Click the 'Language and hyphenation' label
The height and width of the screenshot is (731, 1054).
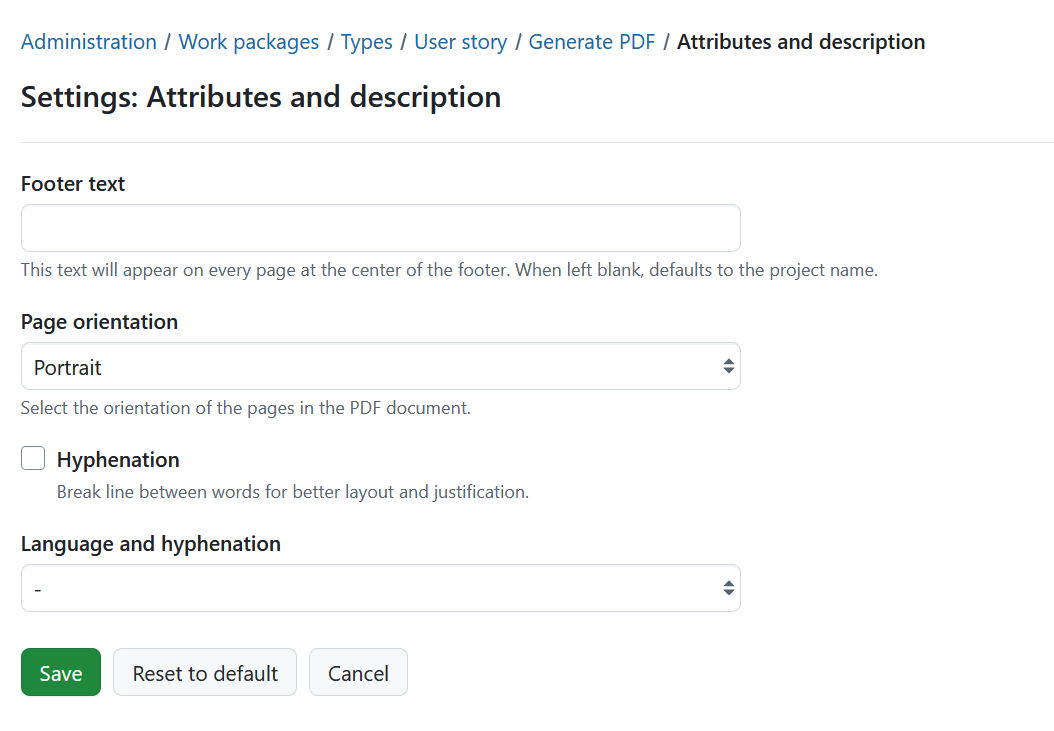click(151, 543)
